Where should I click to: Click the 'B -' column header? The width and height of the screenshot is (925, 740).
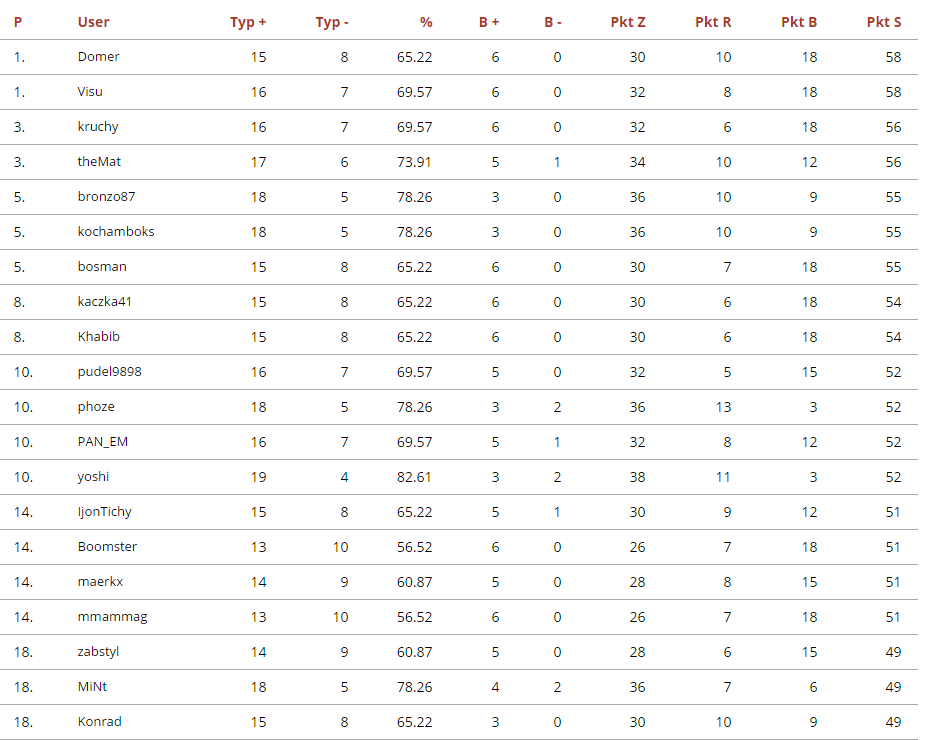tap(553, 22)
